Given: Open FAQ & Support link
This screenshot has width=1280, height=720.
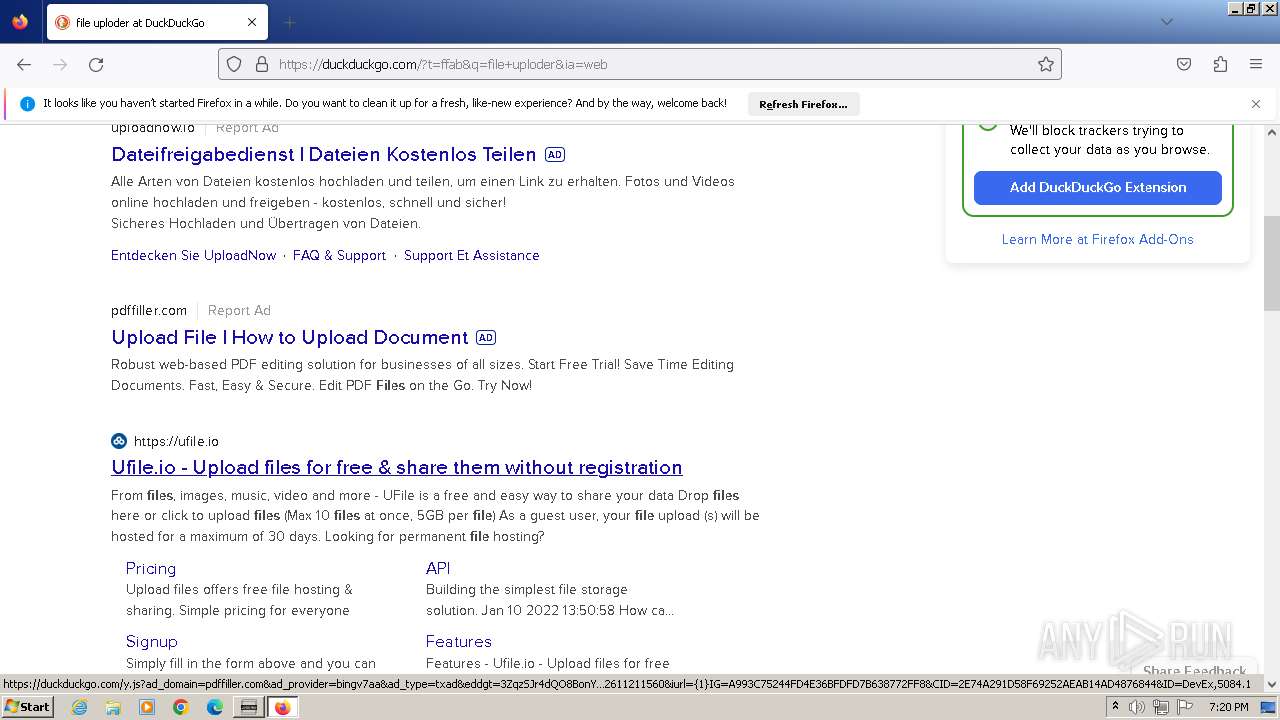Looking at the screenshot, I should (339, 255).
